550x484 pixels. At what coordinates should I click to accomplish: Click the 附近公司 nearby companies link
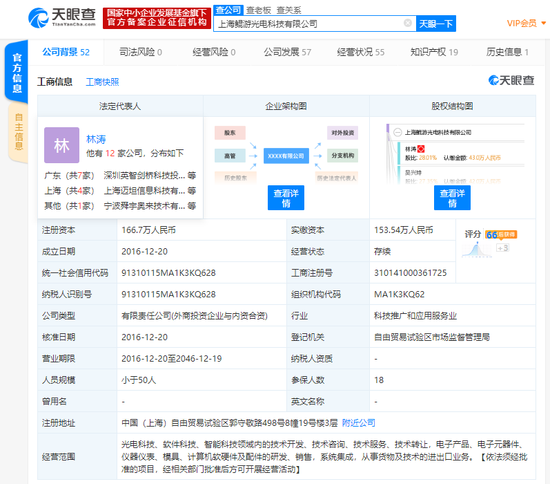358,423
